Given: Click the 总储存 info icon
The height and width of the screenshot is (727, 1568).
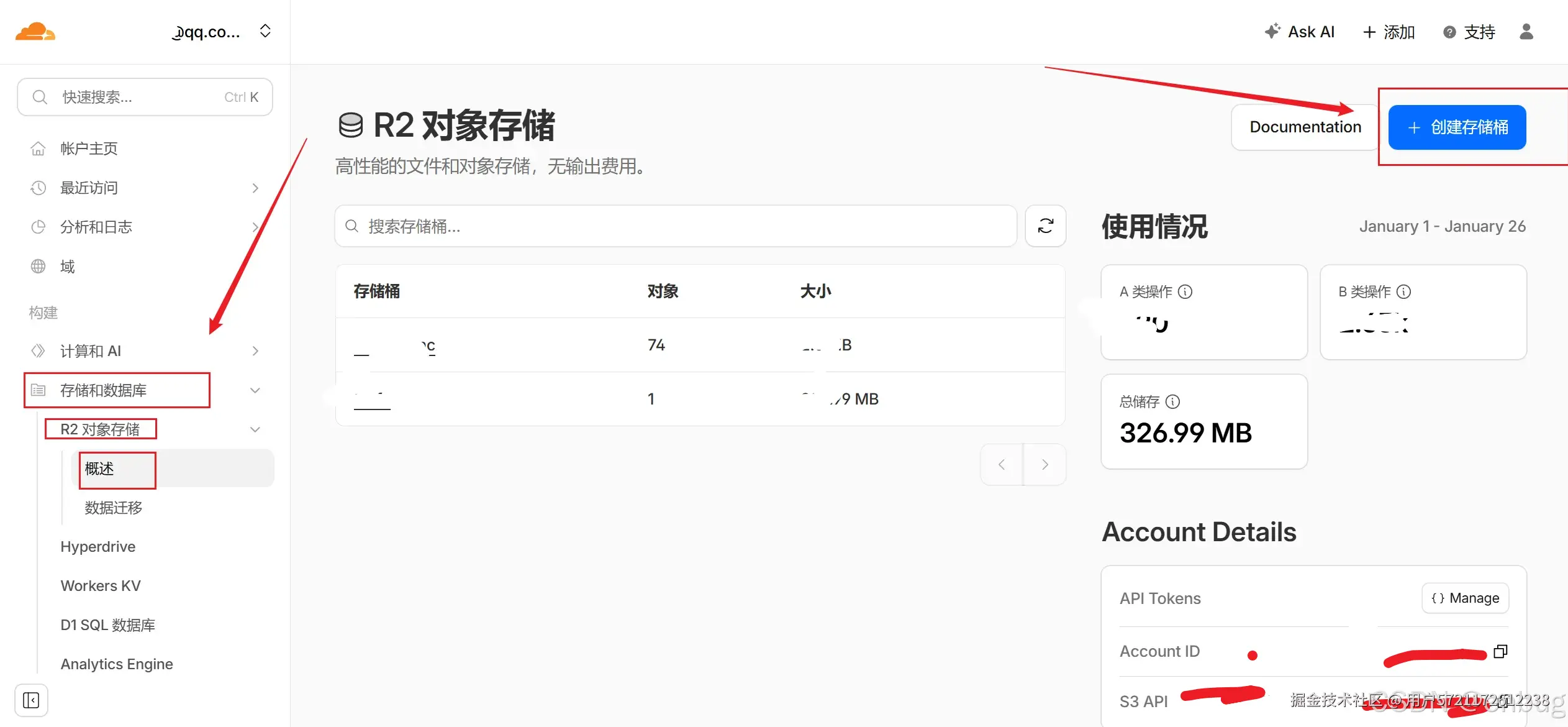Looking at the screenshot, I should (x=1172, y=401).
